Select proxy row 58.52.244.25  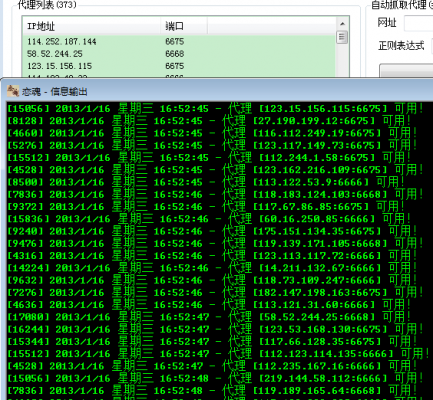(179, 54)
